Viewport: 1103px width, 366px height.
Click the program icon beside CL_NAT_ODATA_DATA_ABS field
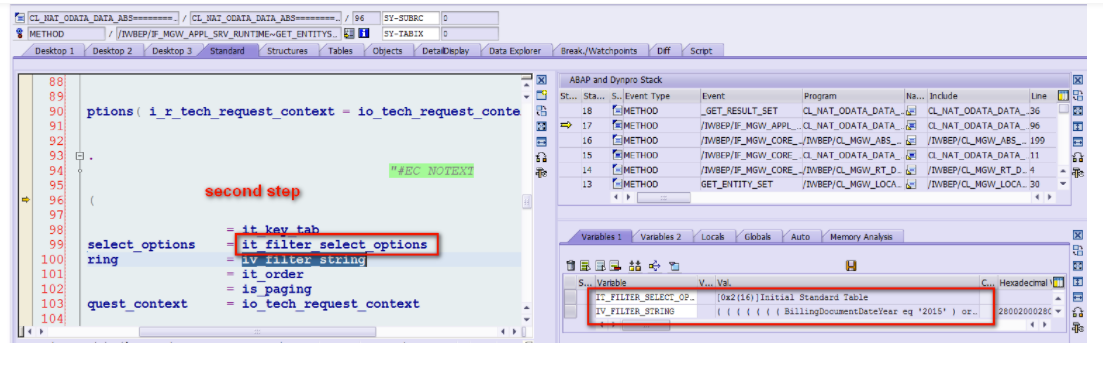pyautogui.click(x=20, y=18)
